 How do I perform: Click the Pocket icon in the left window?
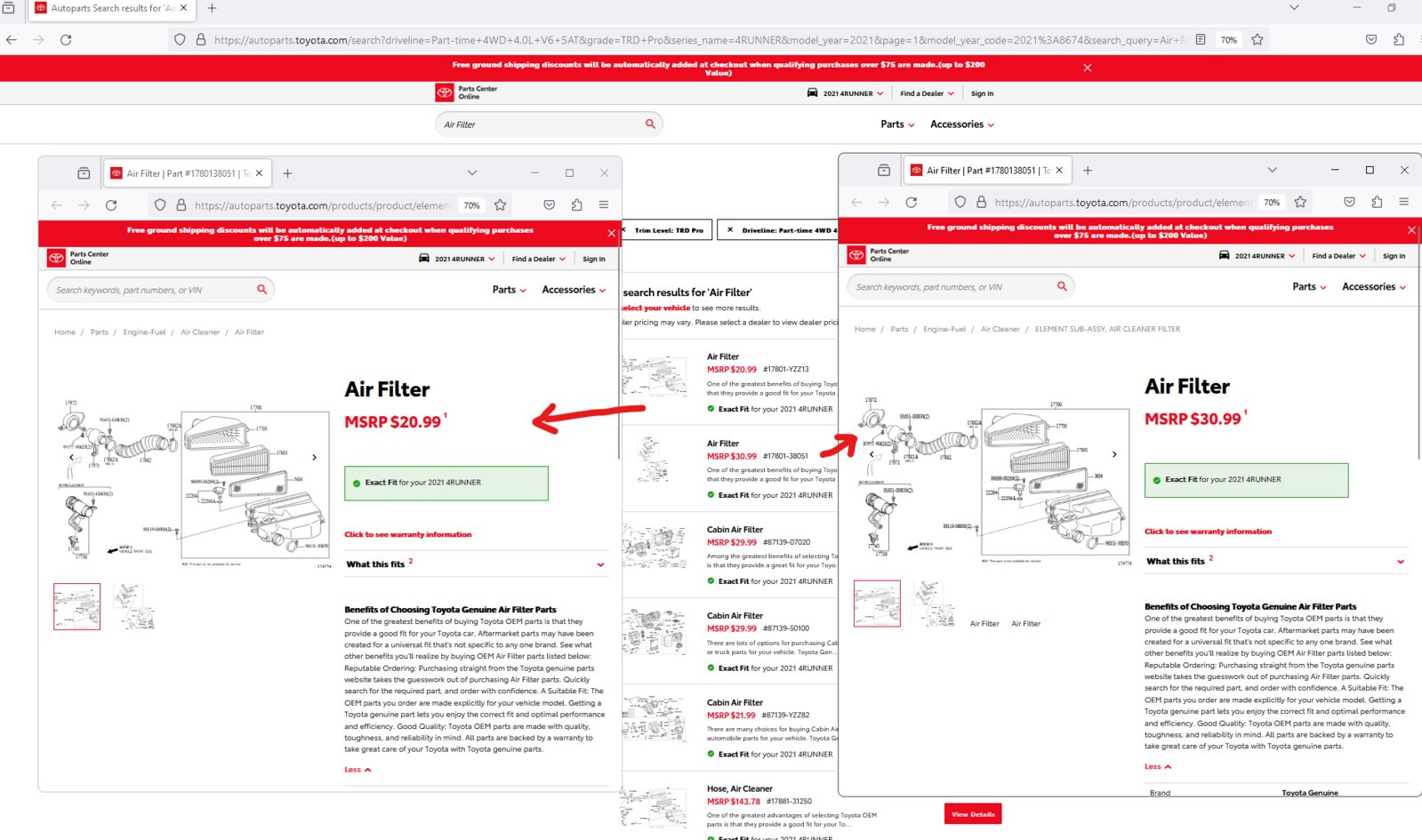[550, 205]
